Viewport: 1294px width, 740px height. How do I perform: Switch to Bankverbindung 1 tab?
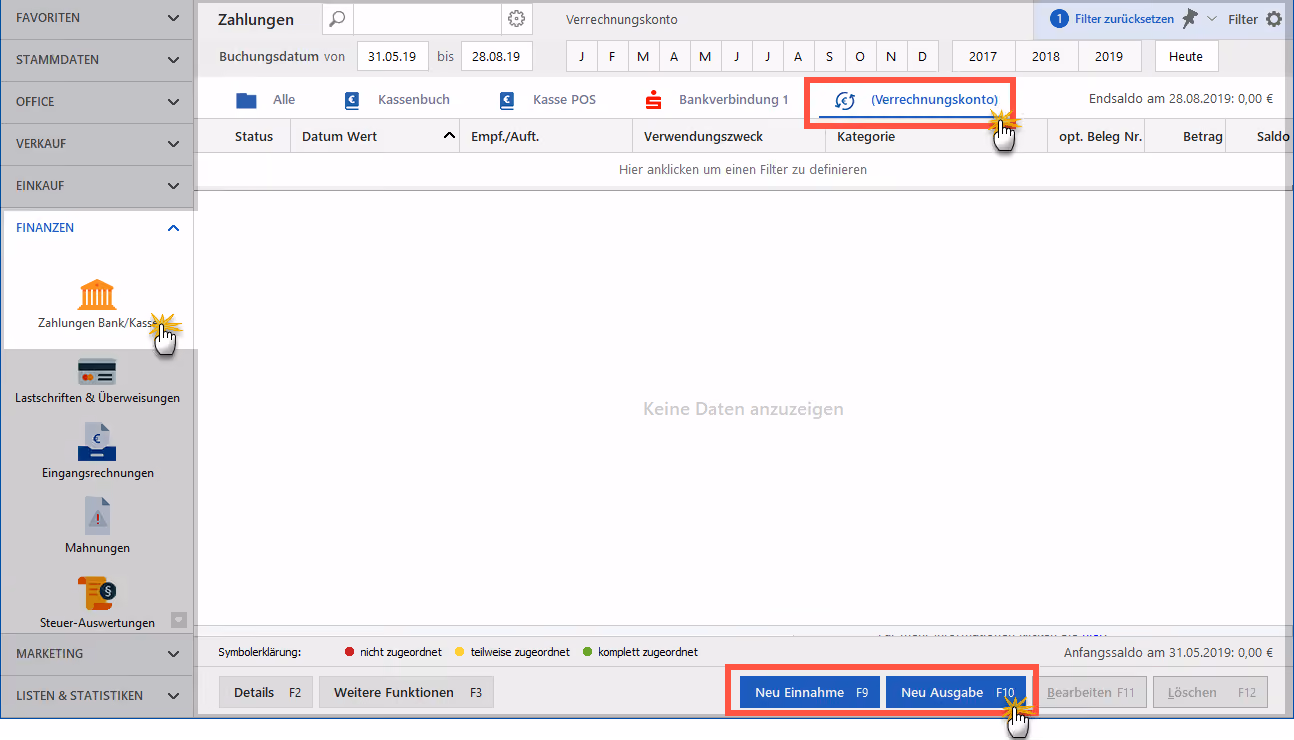click(717, 100)
